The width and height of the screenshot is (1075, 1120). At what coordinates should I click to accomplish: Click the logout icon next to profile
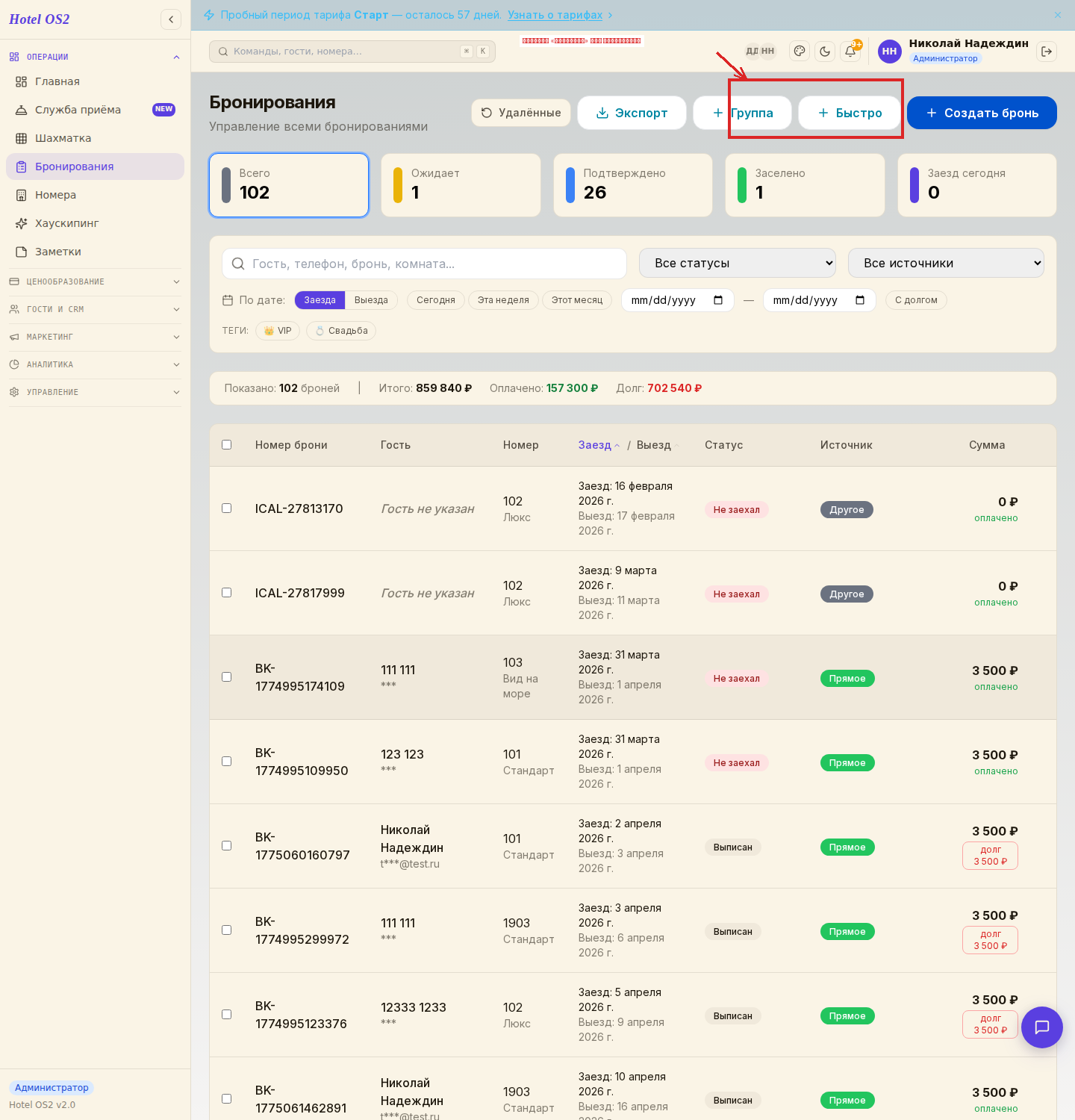click(x=1047, y=51)
